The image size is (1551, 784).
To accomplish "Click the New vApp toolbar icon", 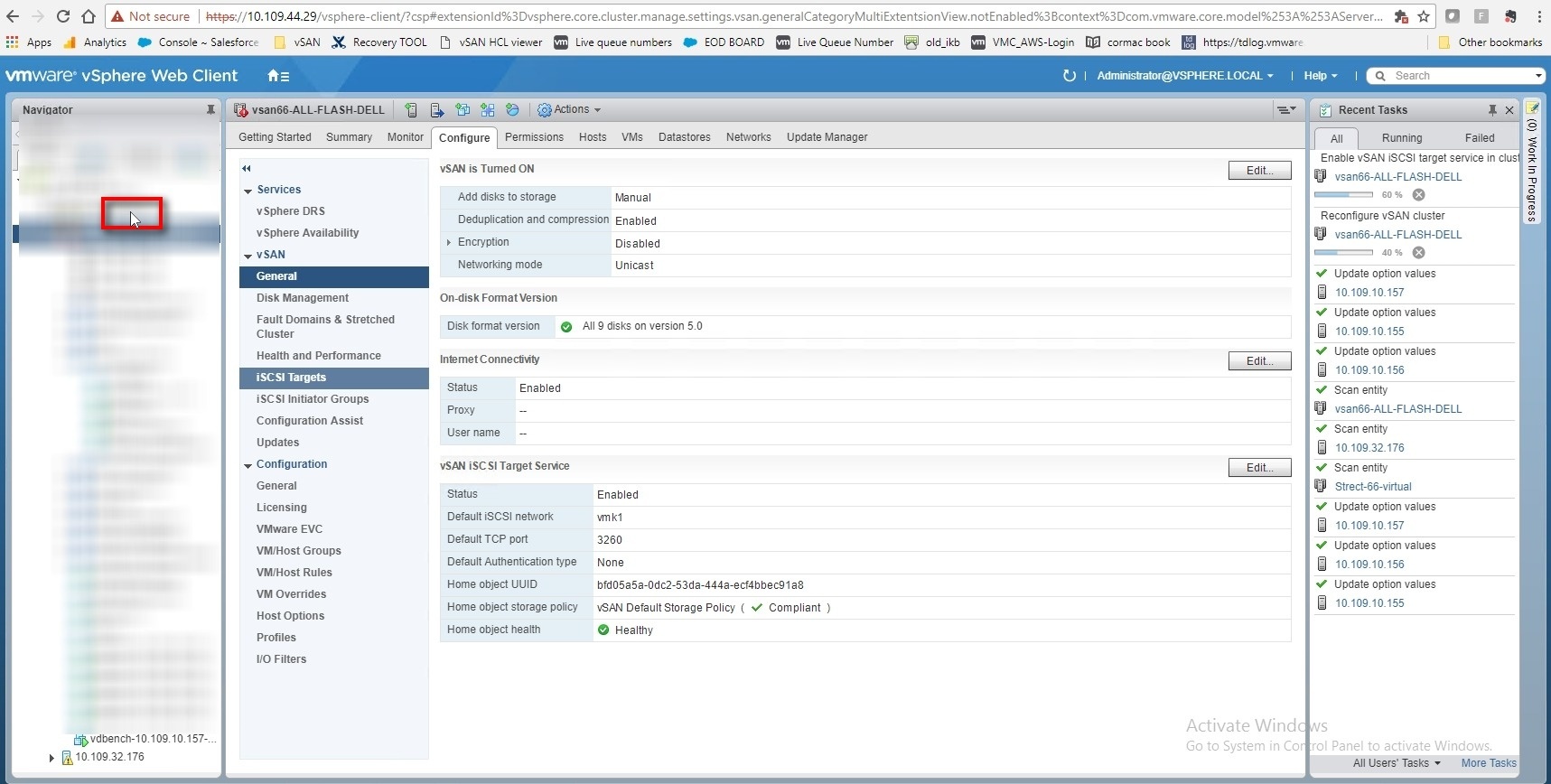I will tap(488, 110).
